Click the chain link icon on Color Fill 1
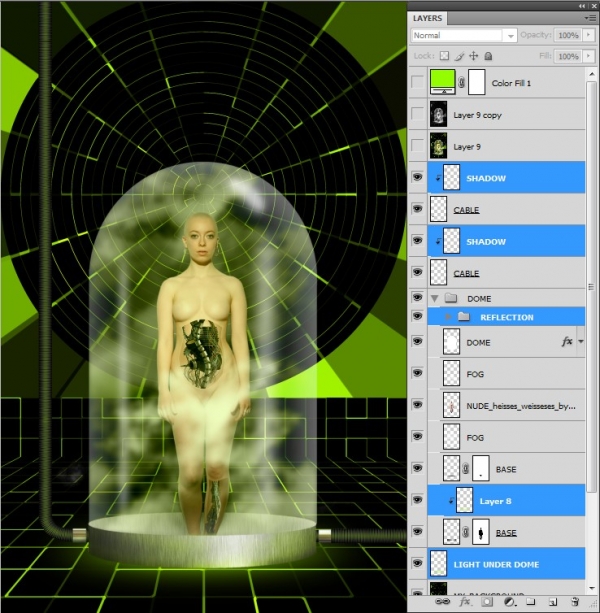This screenshot has width=600, height=613. [x=462, y=83]
